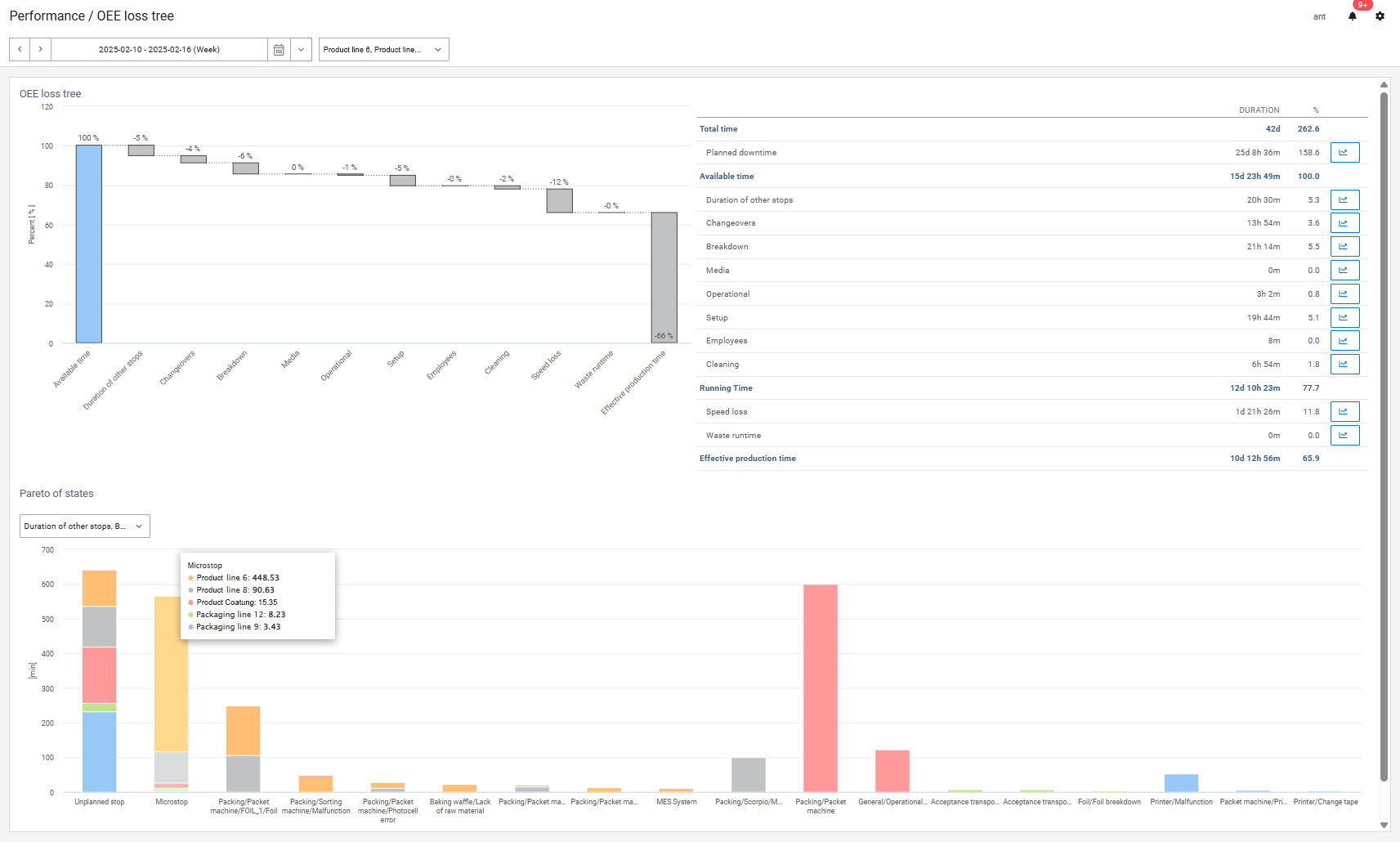Click the General/Operational red bar
The height and width of the screenshot is (842, 1400).
point(892,771)
